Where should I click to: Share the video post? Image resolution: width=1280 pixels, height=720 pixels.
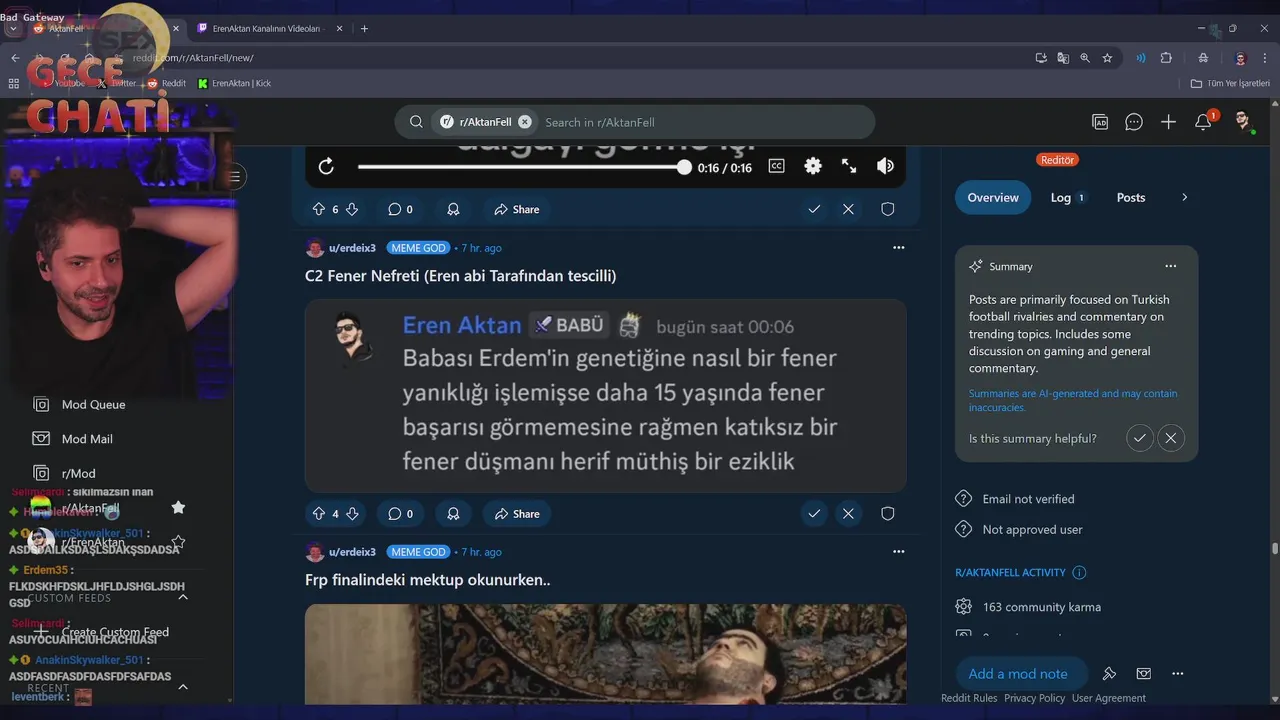[516, 209]
